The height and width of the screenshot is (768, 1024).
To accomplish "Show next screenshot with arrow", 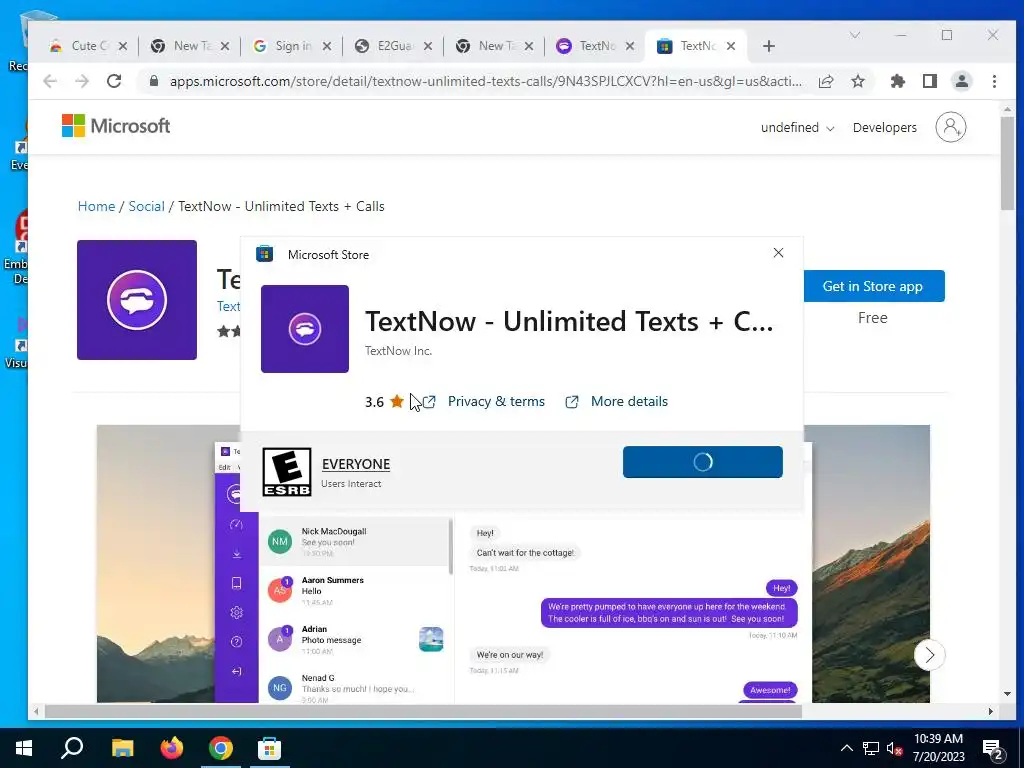I will click(x=929, y=655).
